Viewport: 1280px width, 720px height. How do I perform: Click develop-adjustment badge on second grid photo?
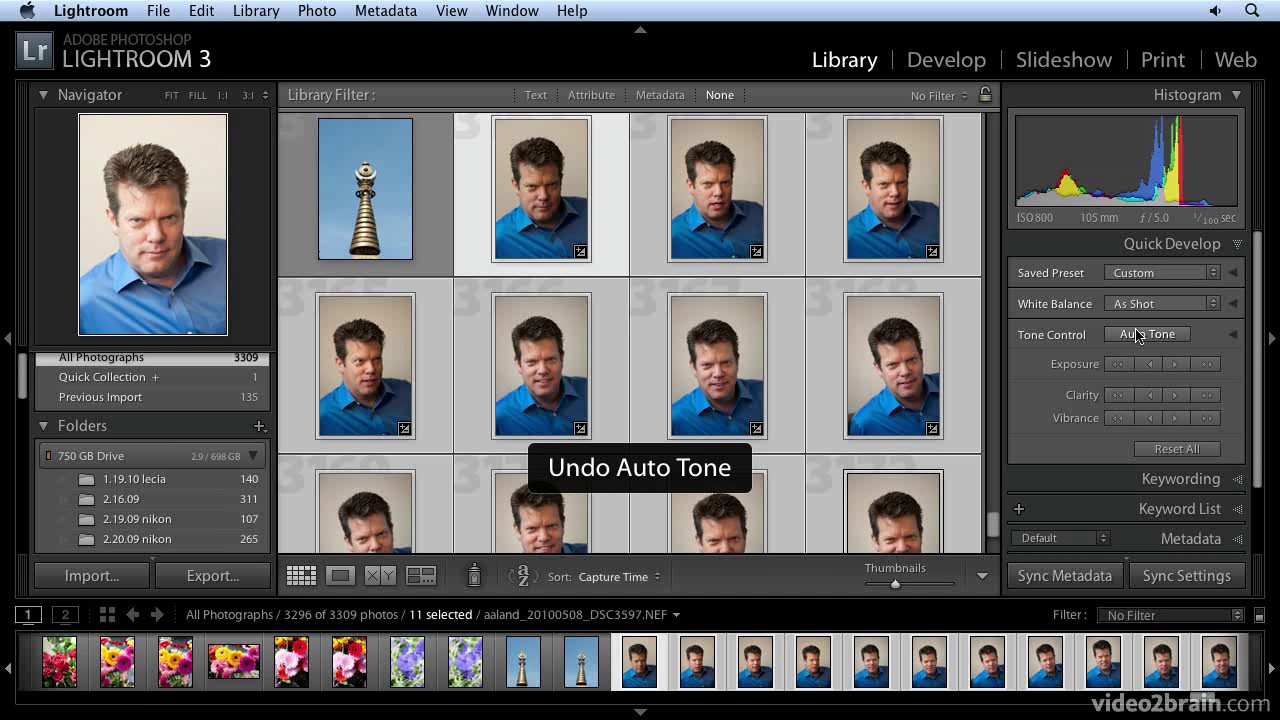point(580,252)
